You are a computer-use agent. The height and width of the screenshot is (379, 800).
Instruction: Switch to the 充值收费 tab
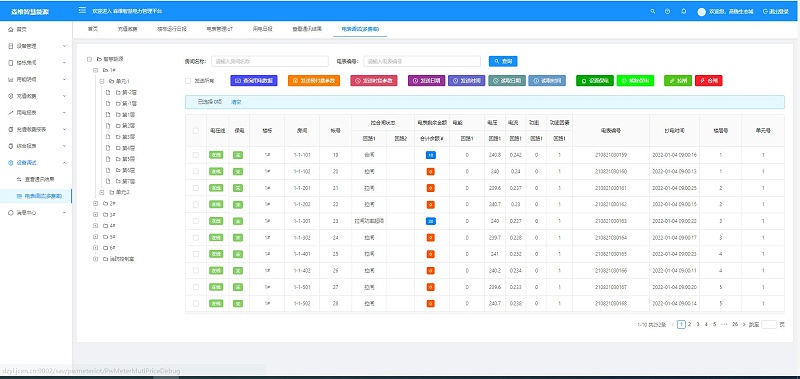[127, 29]
